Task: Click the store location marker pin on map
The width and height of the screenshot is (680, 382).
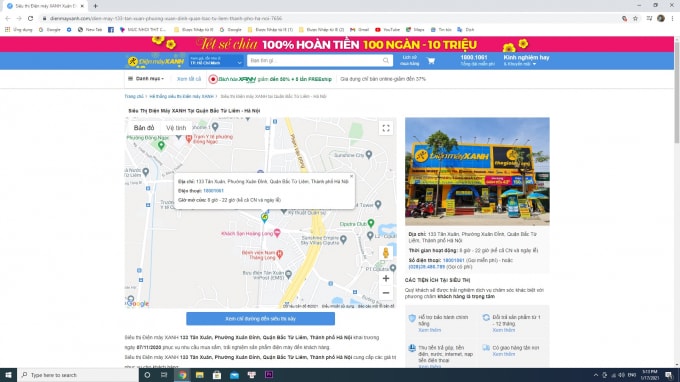Action: click(x=264, y=217)
